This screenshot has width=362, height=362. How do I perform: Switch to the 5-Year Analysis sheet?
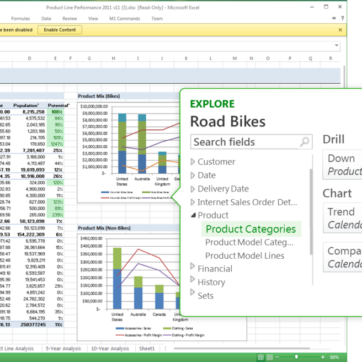tap(63, 349)
